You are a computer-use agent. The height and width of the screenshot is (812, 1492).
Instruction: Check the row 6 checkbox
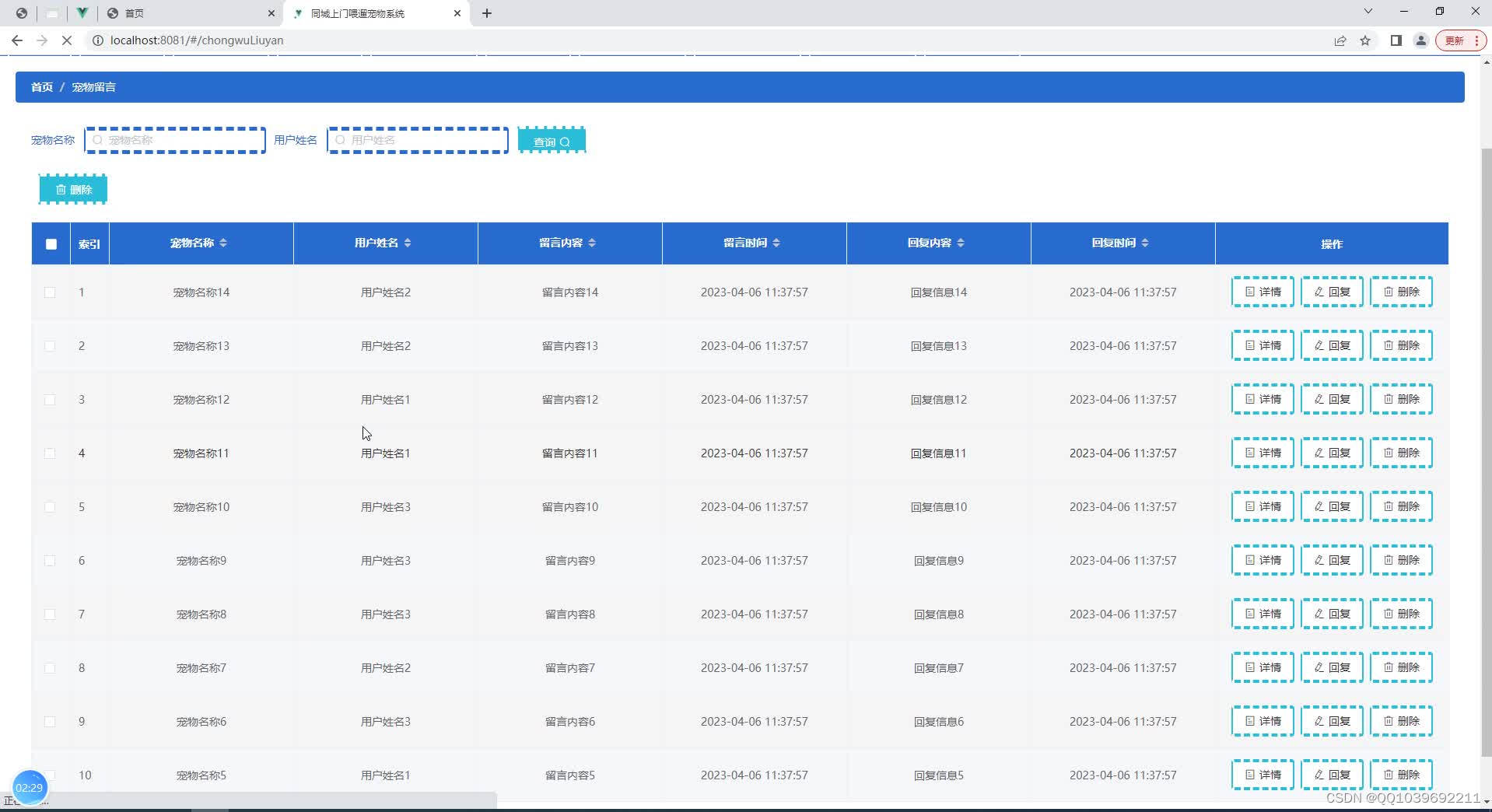pyautogui.click(x=50, y=561)
